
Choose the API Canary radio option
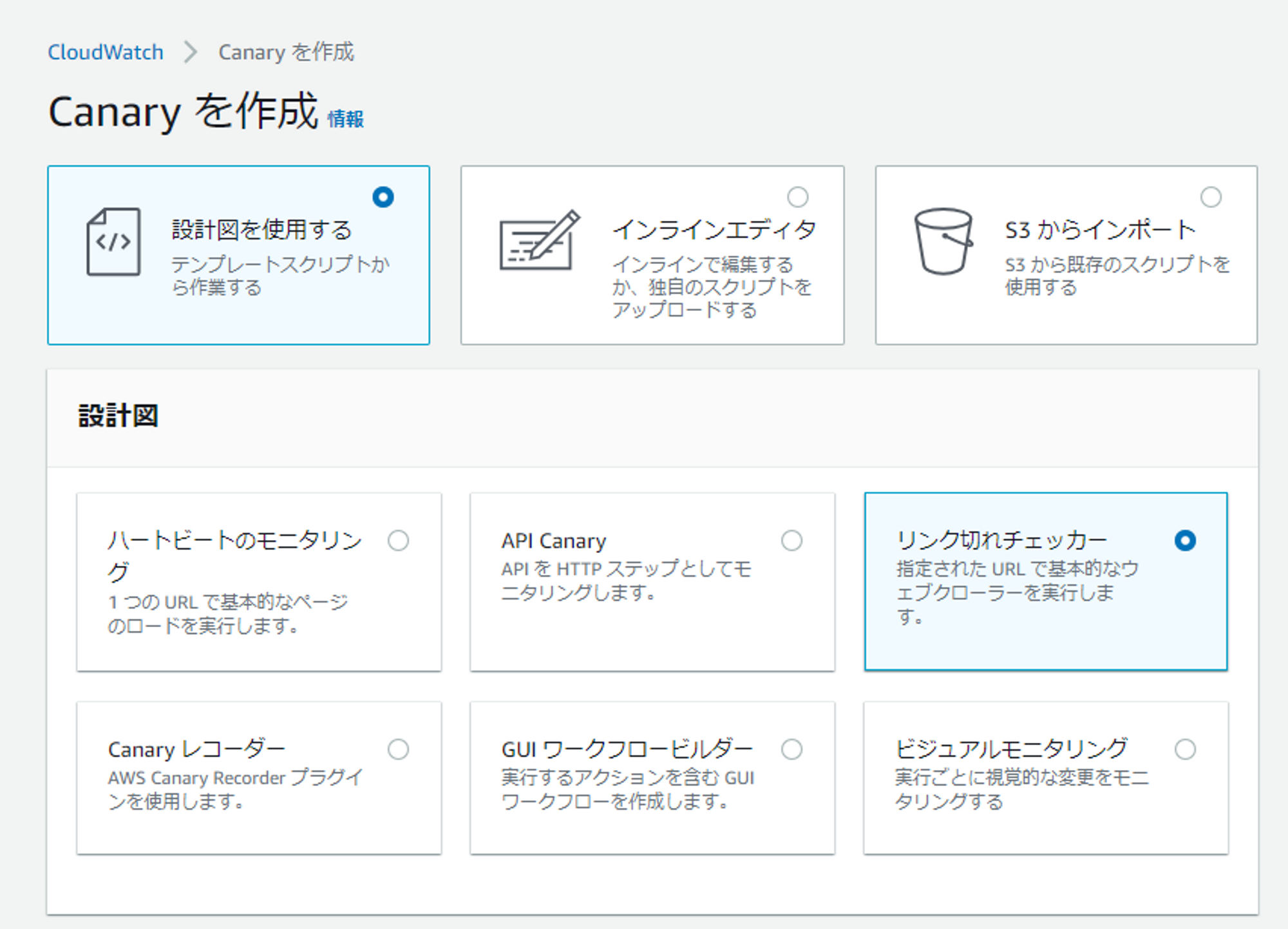[x=791, y=540]
